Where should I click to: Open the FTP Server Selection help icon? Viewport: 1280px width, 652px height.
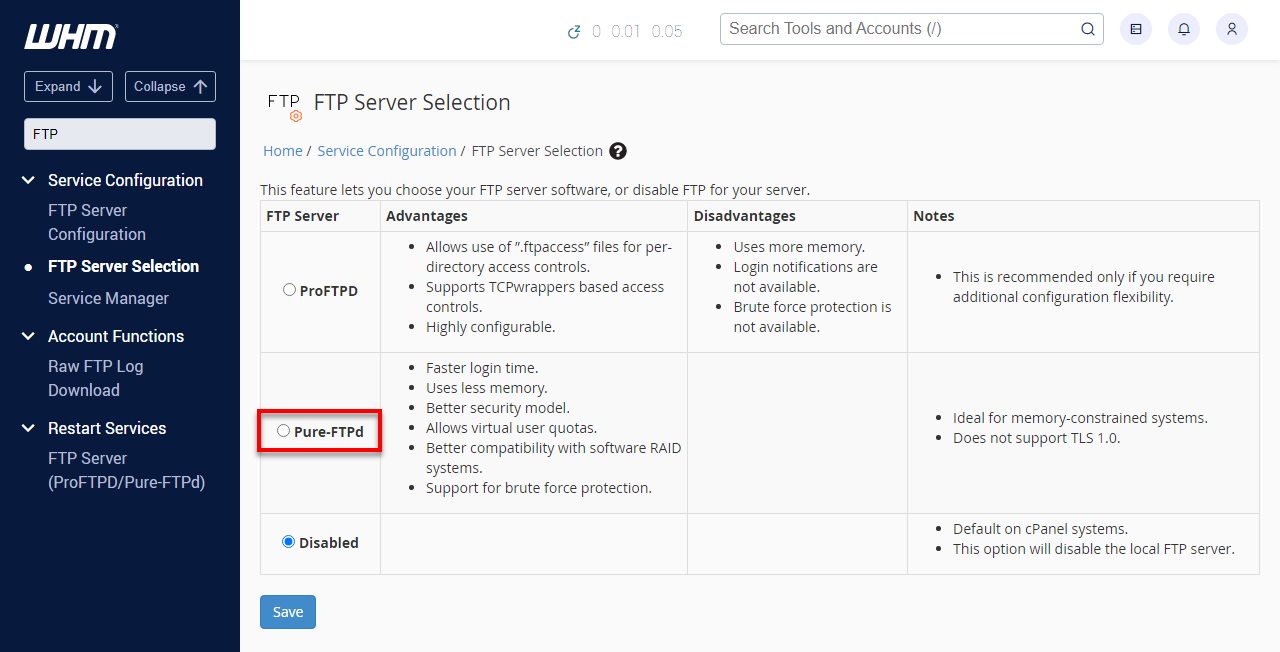[x=617, y=150]
